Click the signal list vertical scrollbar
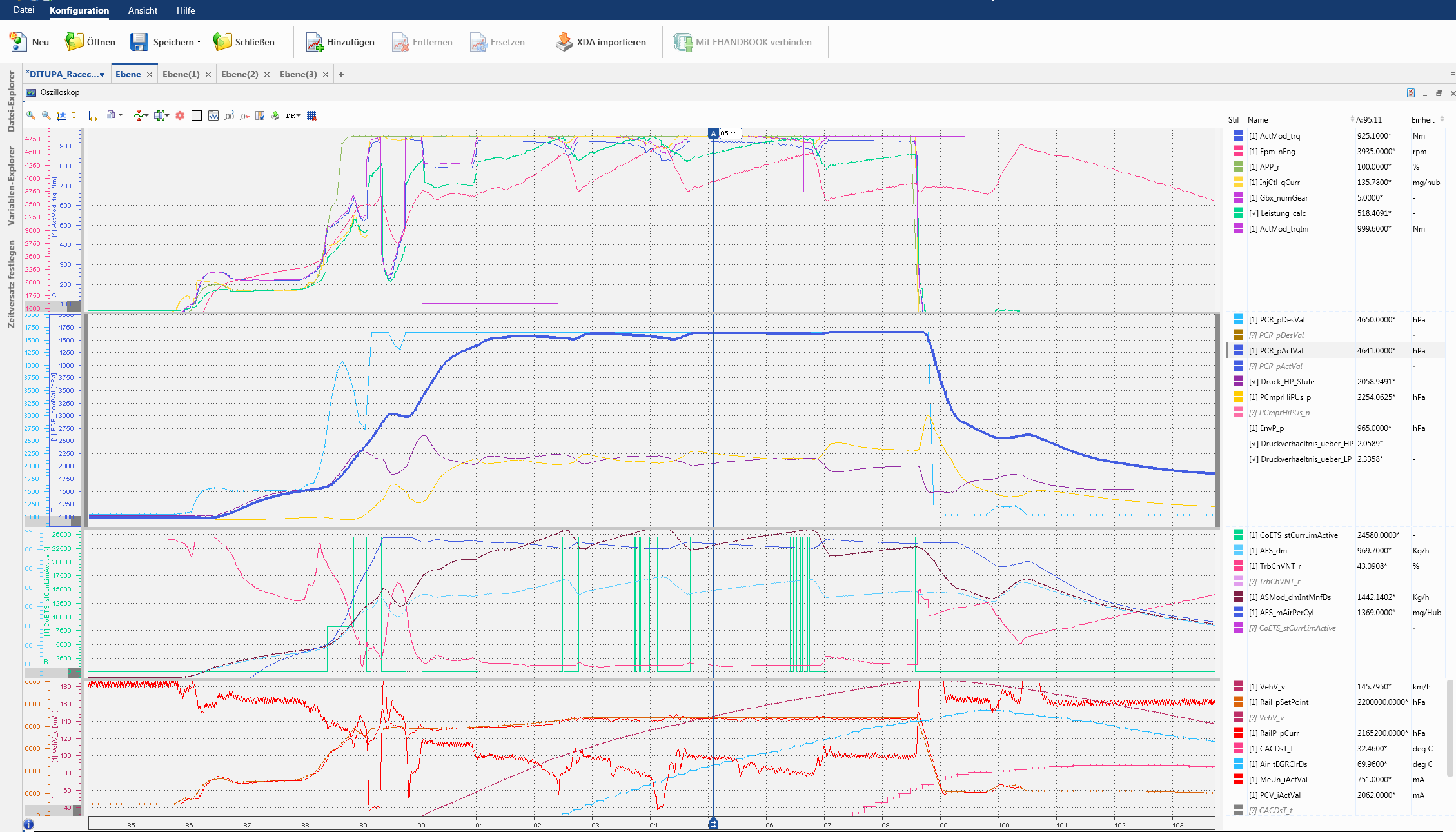The height and width of the screenshot is (832, 1456). pyautogui.click(x=1450, y=729)
